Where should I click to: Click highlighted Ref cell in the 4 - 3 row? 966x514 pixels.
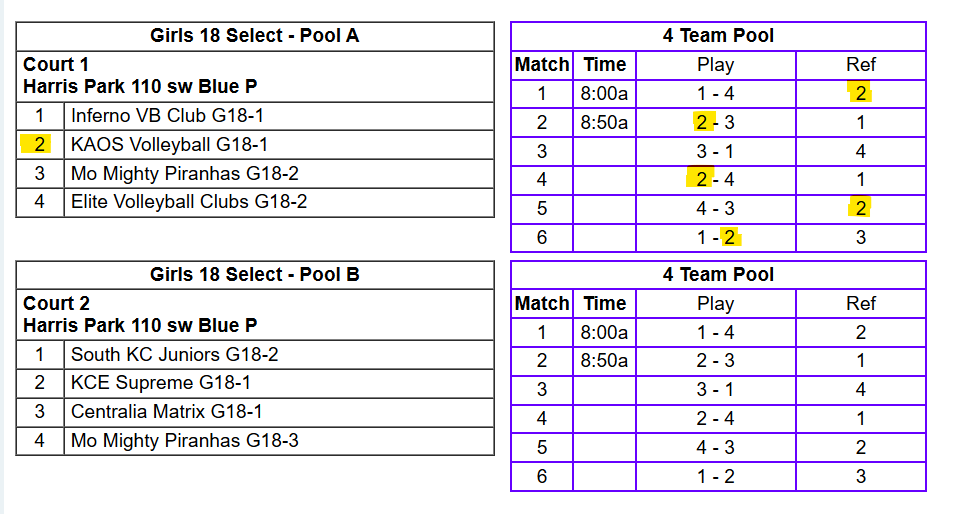click(860, 209)
